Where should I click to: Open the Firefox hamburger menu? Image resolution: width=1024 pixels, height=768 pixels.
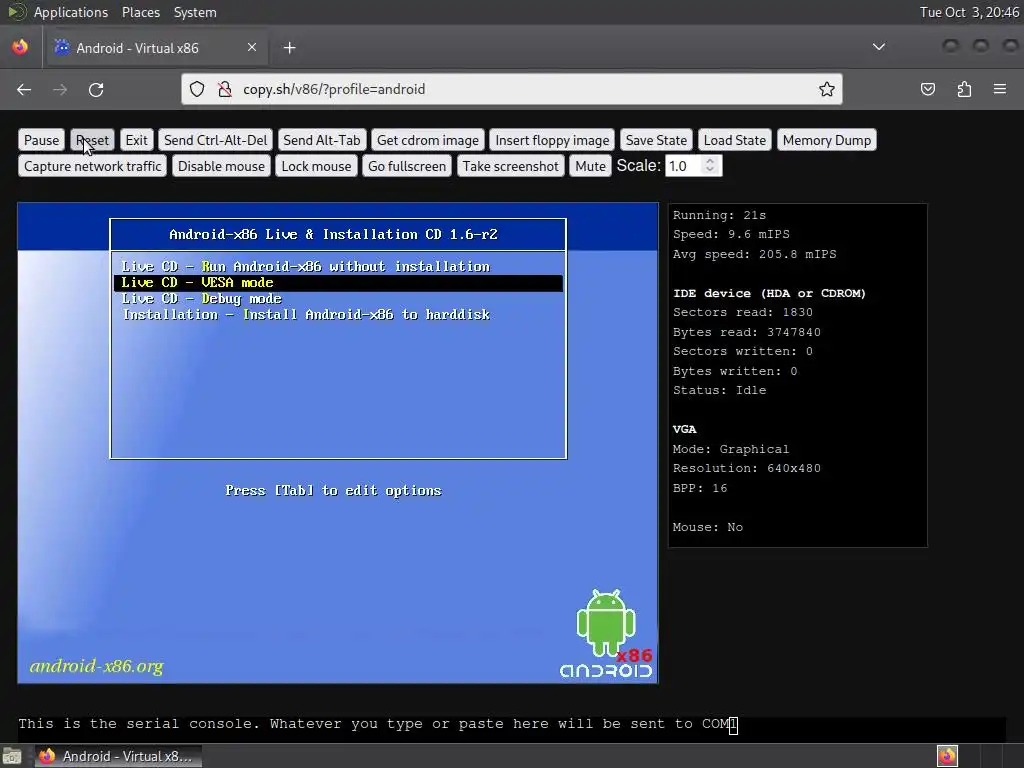[1000, 89]
